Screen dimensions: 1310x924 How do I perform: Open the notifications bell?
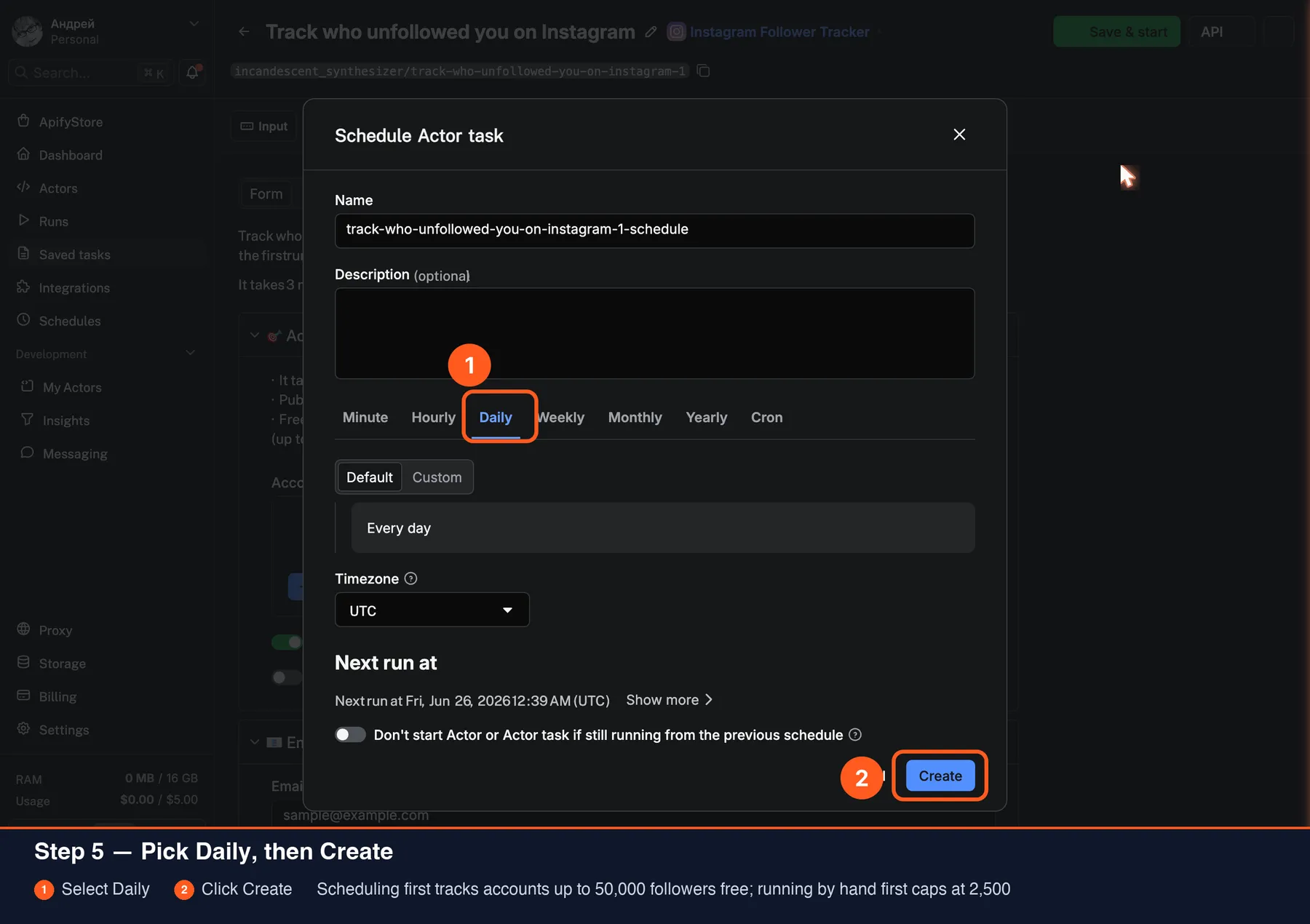(x=192, y=73)
